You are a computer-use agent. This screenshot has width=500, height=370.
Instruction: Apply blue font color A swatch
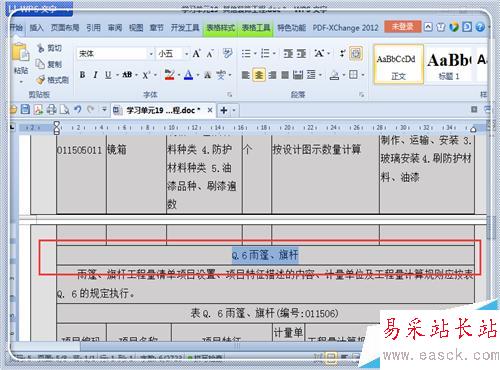point(189,75)
